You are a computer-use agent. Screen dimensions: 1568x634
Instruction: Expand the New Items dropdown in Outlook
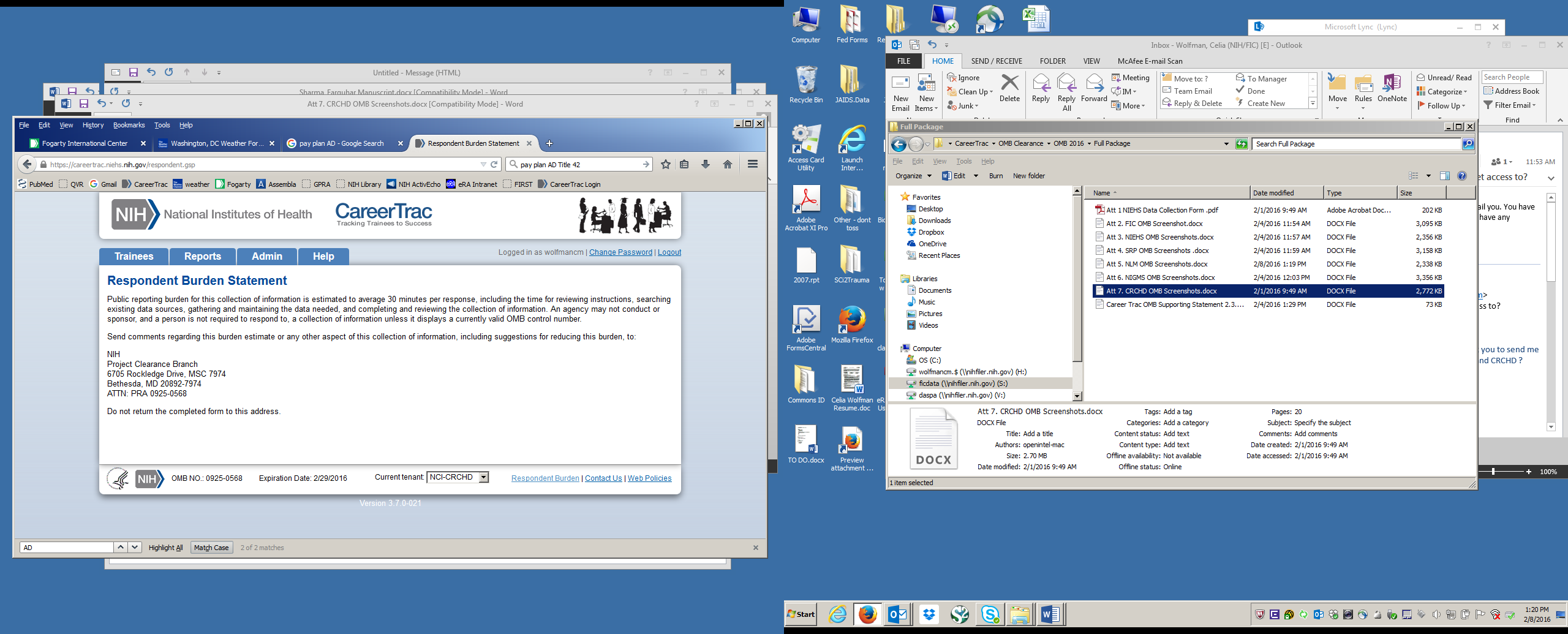926,93
